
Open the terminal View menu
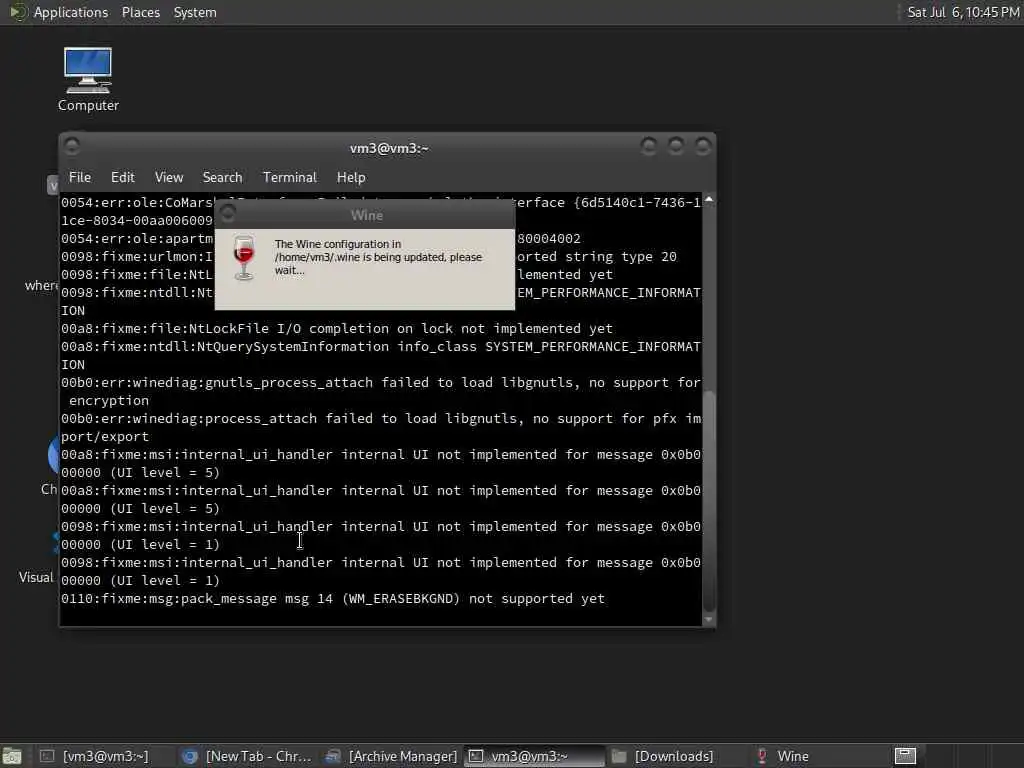point(168,177)
